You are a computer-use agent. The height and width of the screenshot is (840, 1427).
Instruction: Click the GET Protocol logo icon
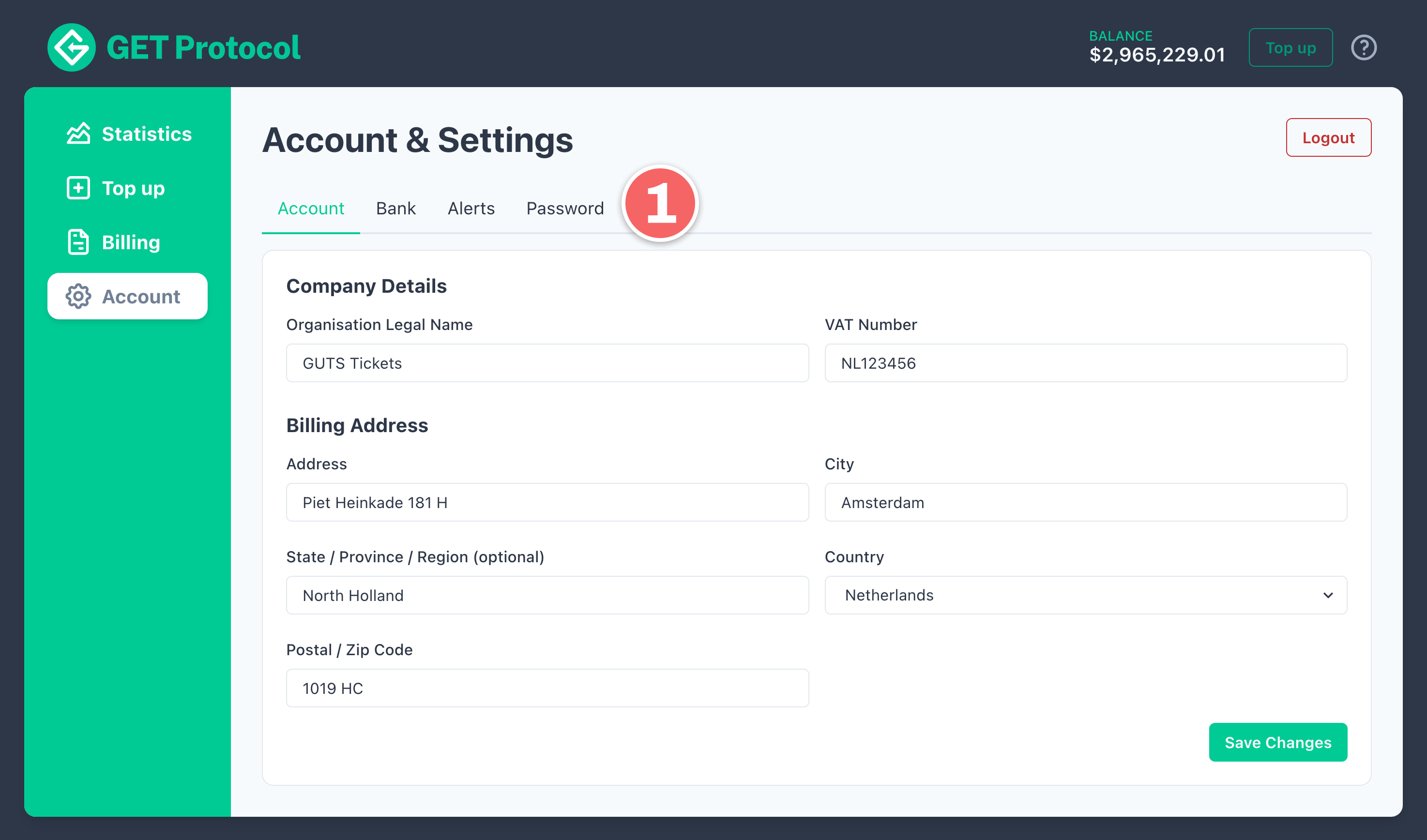pos(71,47)
